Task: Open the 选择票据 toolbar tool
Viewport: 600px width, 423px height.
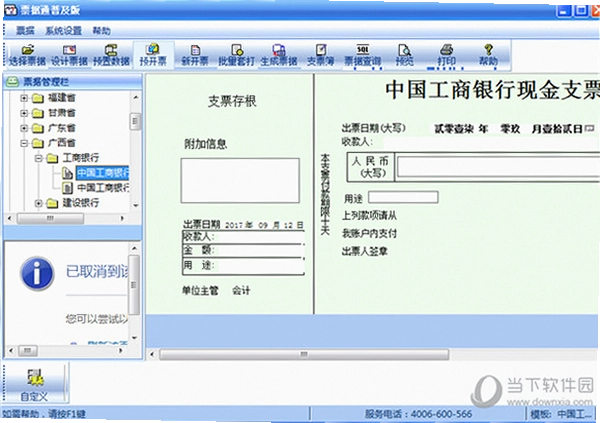Action: pos(27,56)
